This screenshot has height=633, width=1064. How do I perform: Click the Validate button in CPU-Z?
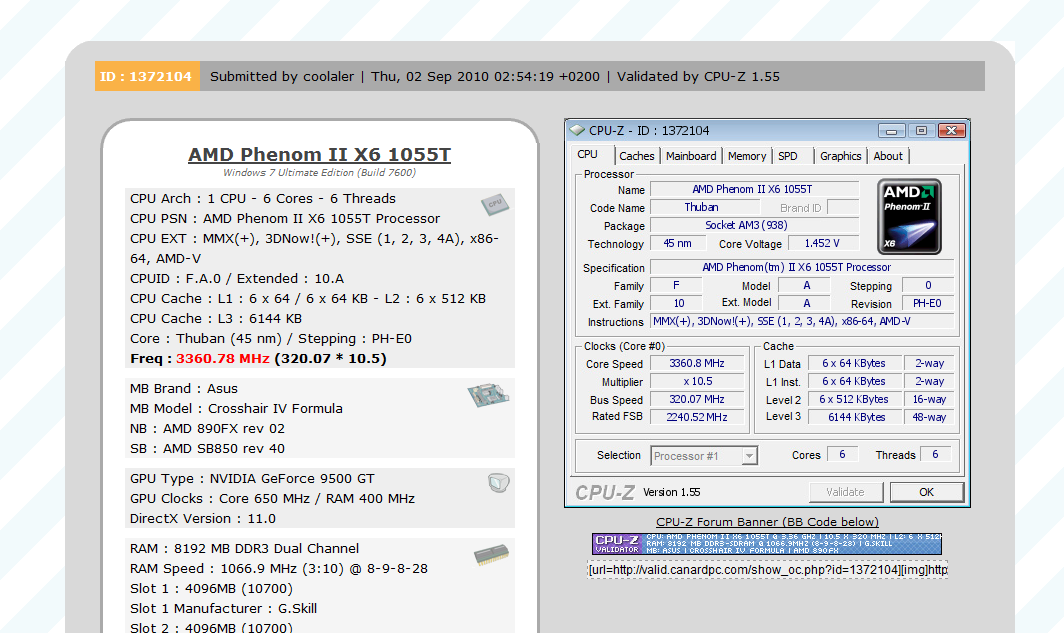[846, 492]
